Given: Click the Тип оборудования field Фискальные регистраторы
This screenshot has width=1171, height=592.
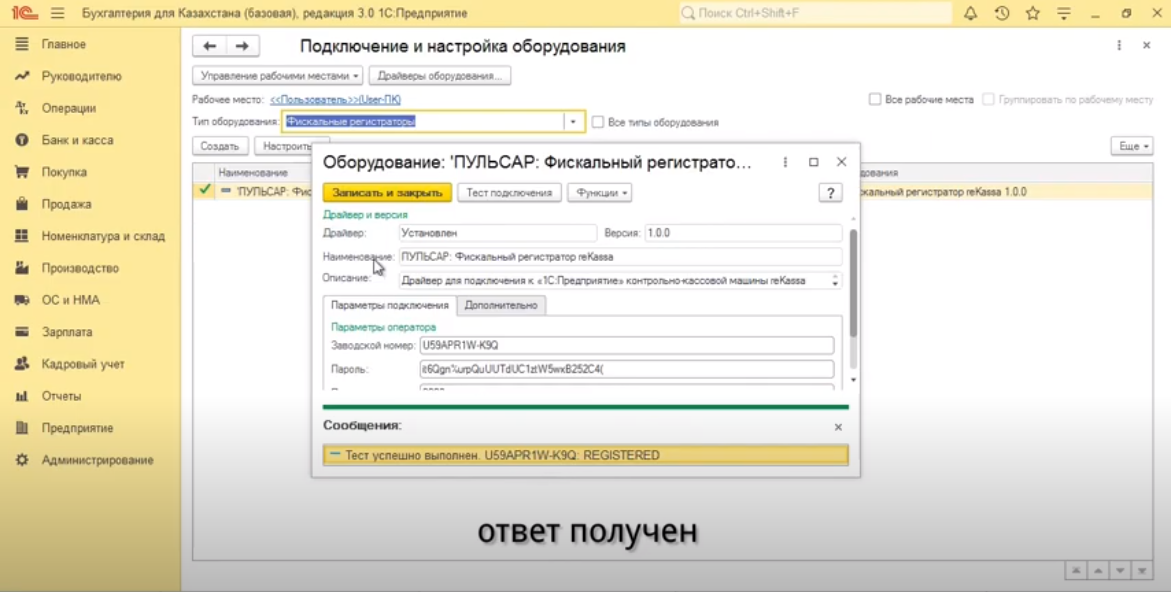Looking at the screenshot, I should tap(423, 122).
